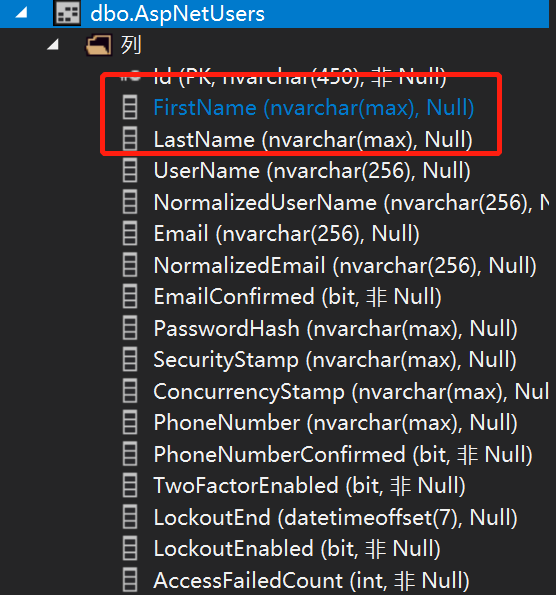This screenshot has width=556, height=595.
Task: Select TwoFactorEnabled (bit, 非 Null) column
Action: (309, 486)
